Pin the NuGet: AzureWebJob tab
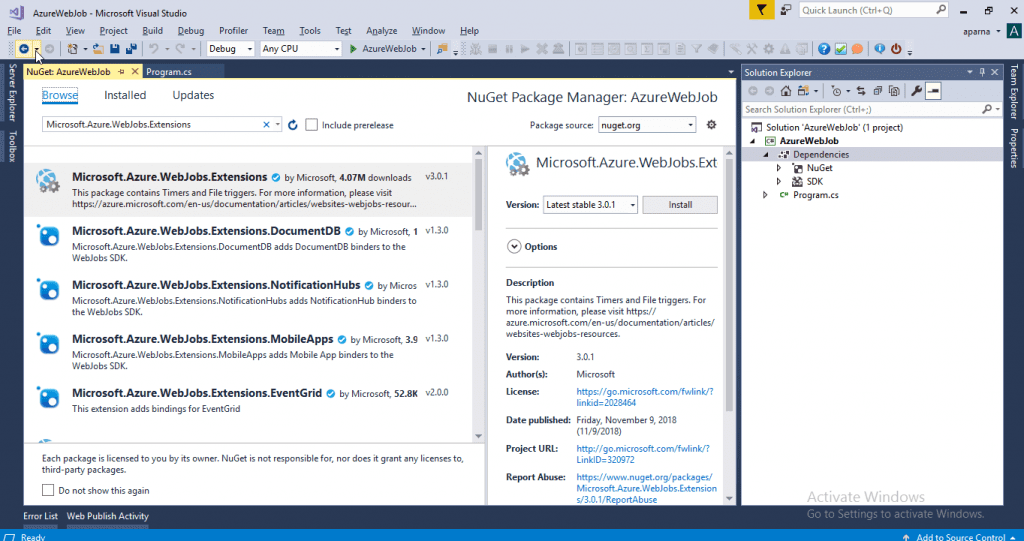 coord(121,72)
